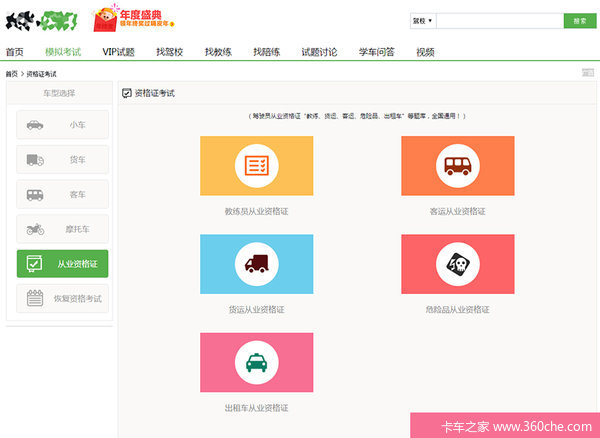
Task: Click the green 搜索 button
Action: [x=580, y=21]
